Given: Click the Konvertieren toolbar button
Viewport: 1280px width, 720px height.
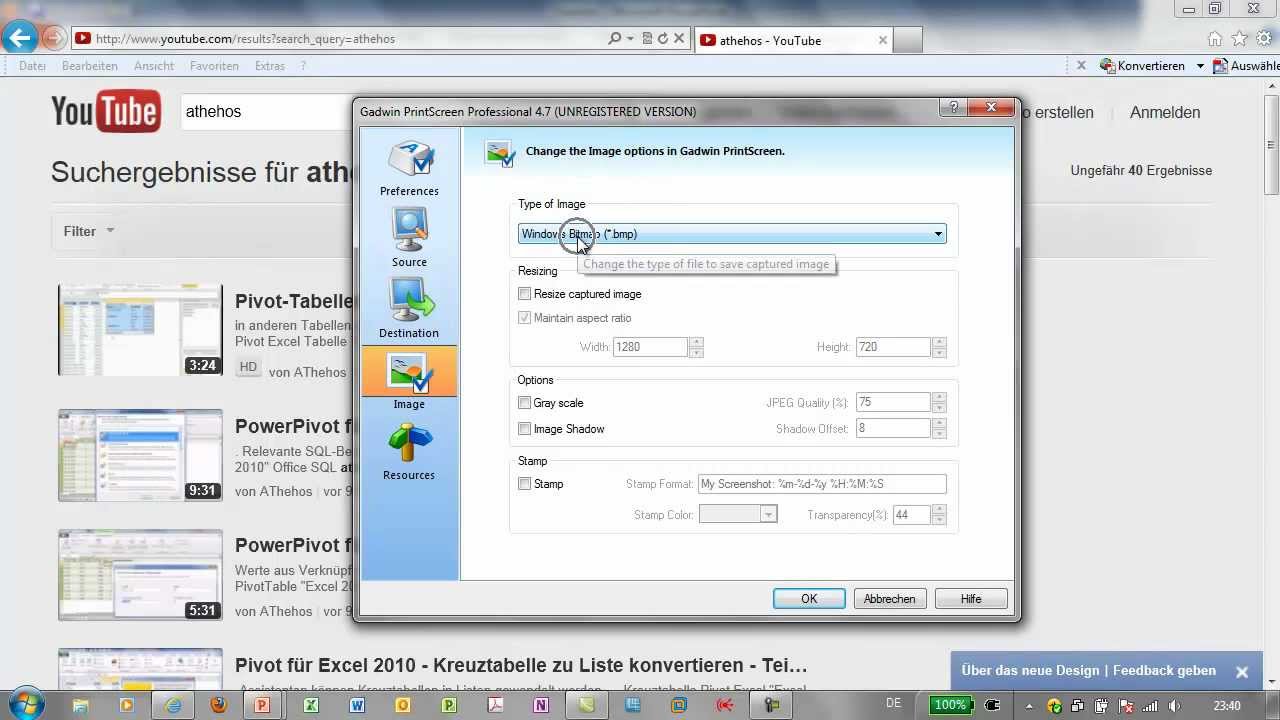Looking at the screenshot, I should point(1143,66).
